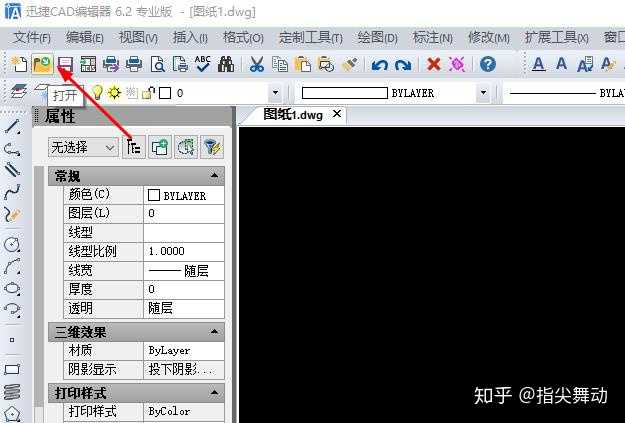Viewport: 625px width, 423px height.
Task: Open the 修改(M) menu
Action: point(489,38)
